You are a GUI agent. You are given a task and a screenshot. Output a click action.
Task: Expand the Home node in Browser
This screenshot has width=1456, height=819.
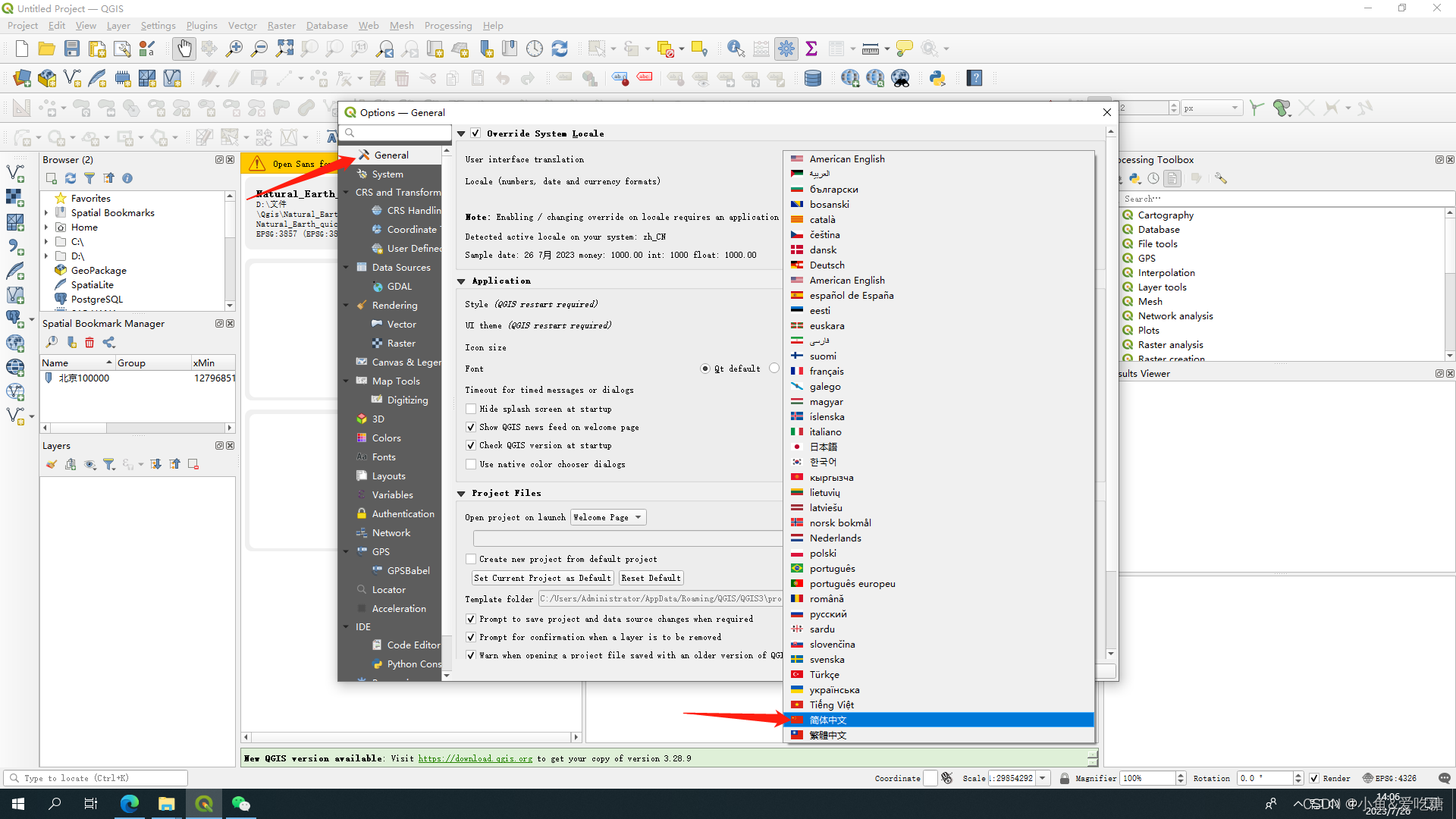(46, 227)
